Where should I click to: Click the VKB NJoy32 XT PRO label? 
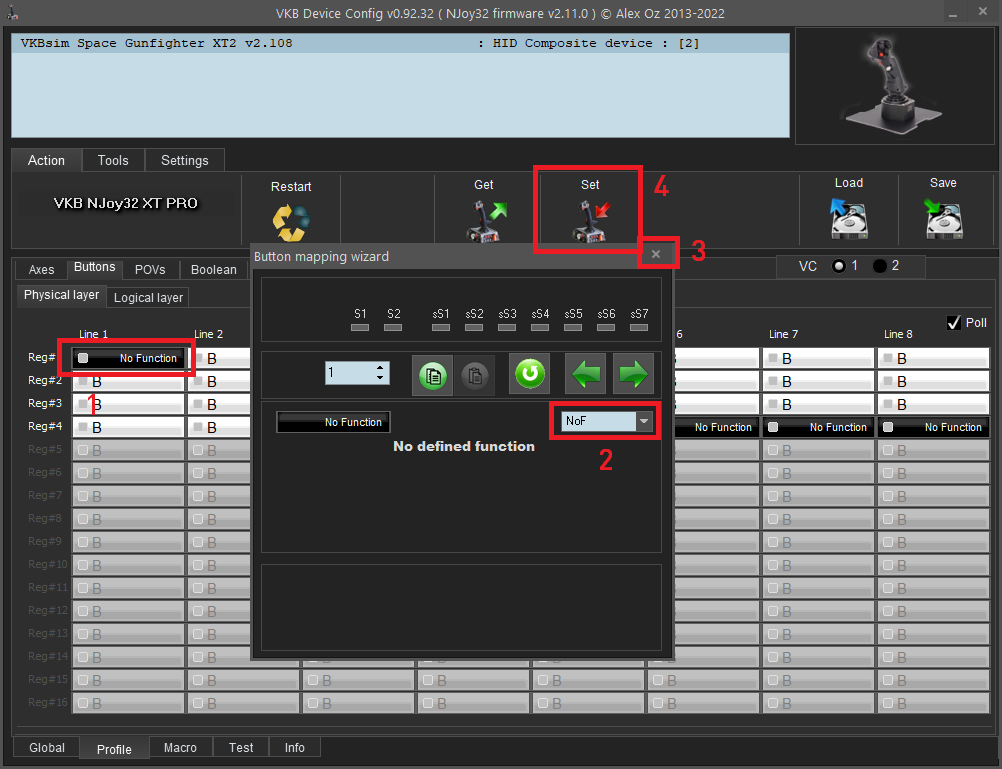tap(126, 203)
